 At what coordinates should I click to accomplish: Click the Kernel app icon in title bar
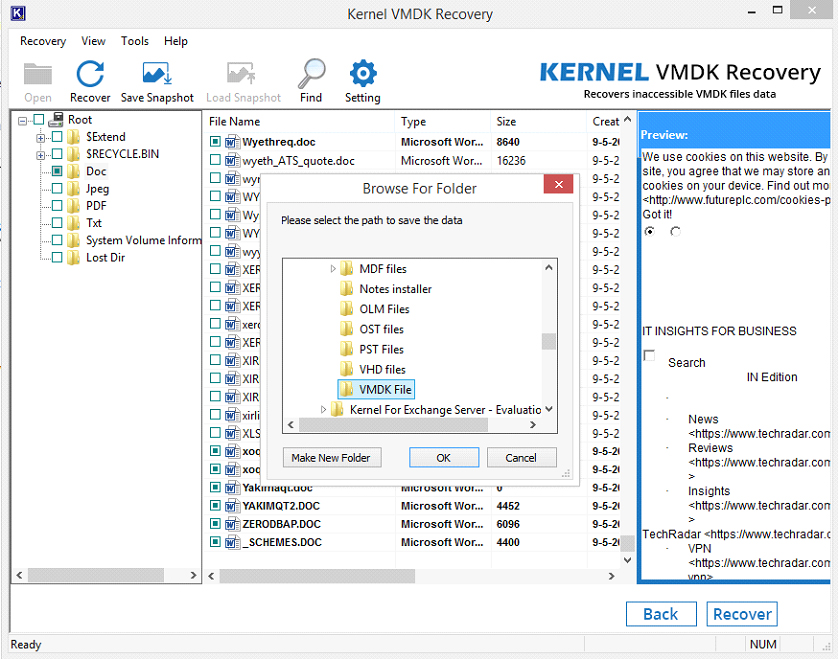point(18,13)
